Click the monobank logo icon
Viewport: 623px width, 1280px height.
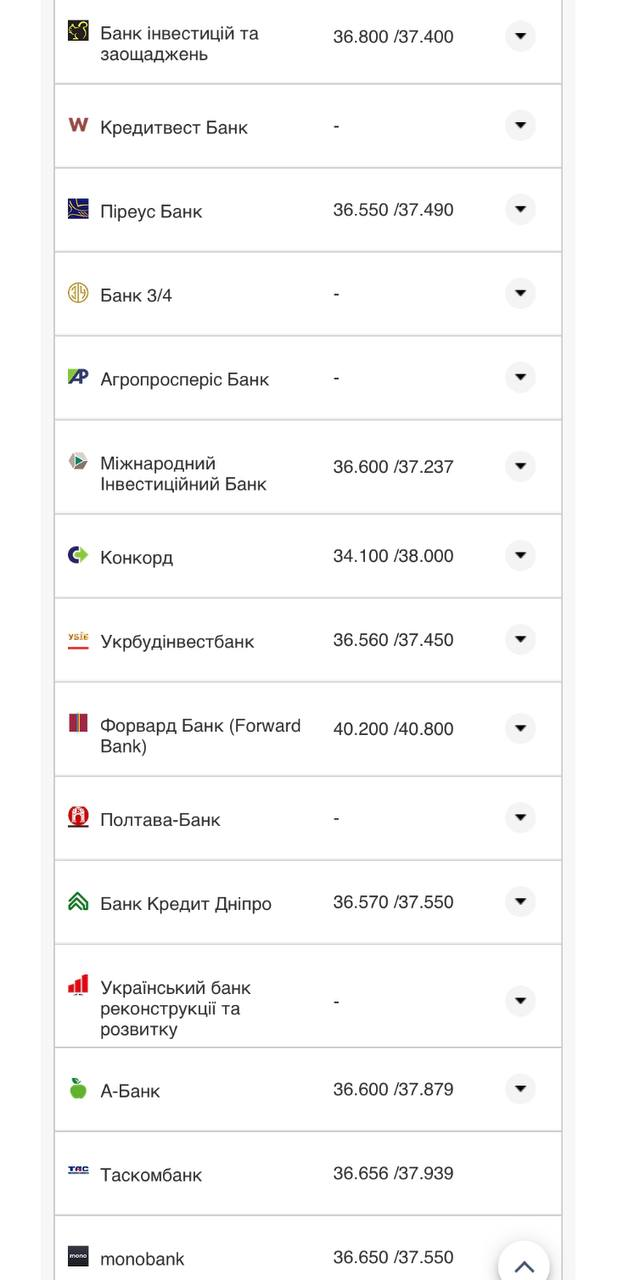[x=78, y=1256]
